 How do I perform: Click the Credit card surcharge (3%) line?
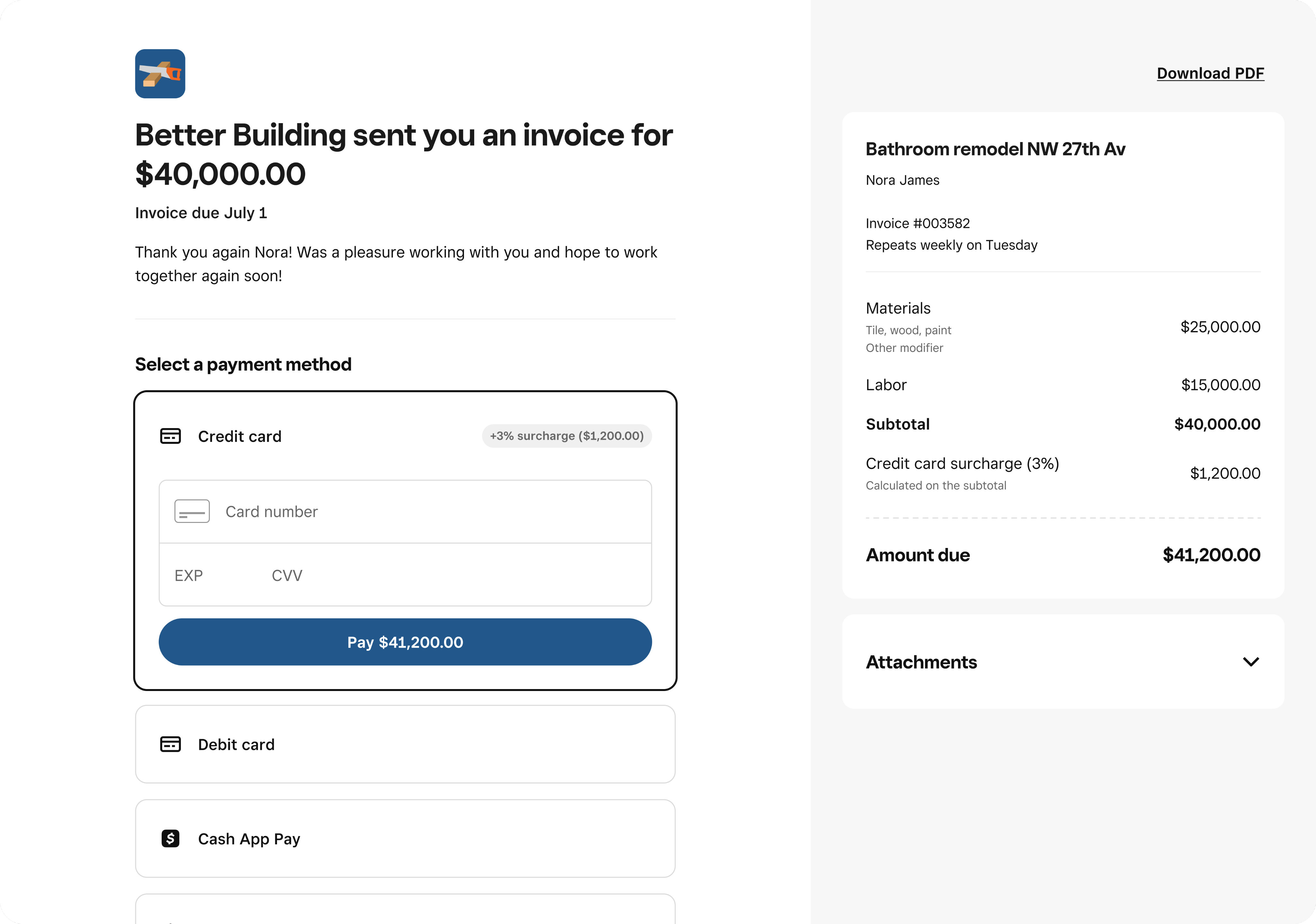962,464
